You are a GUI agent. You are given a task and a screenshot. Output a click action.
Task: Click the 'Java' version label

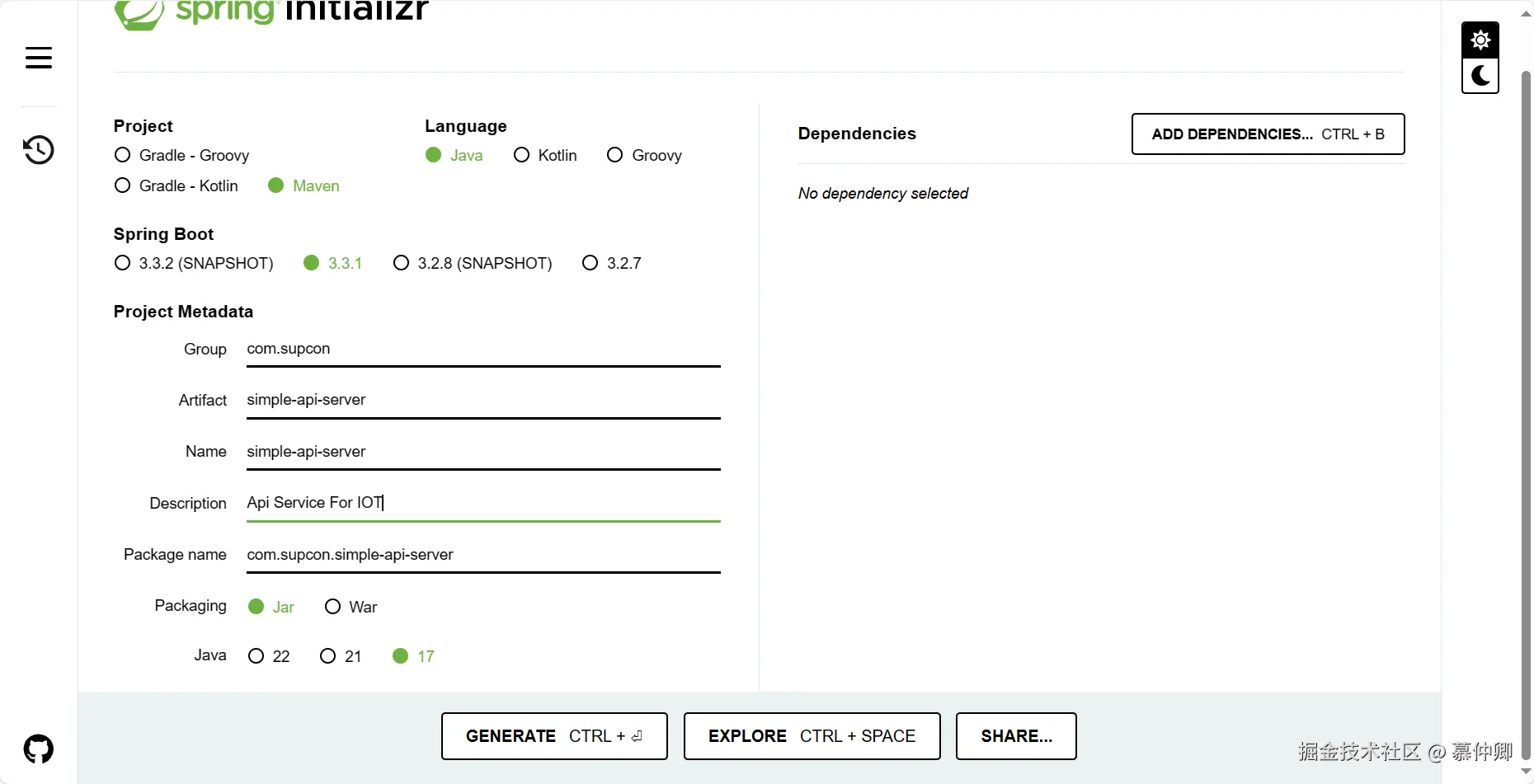pos(210,655)
